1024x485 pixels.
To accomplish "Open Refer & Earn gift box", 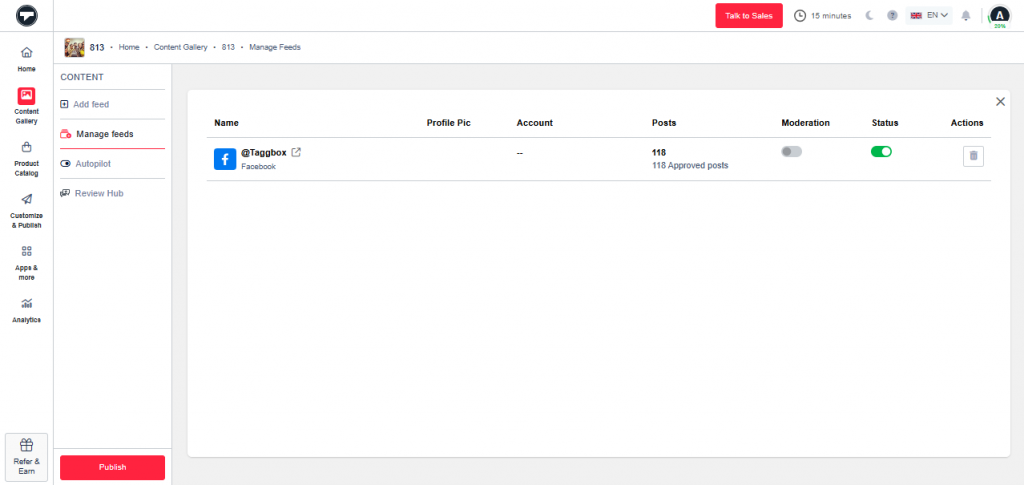I will point(27,457).
